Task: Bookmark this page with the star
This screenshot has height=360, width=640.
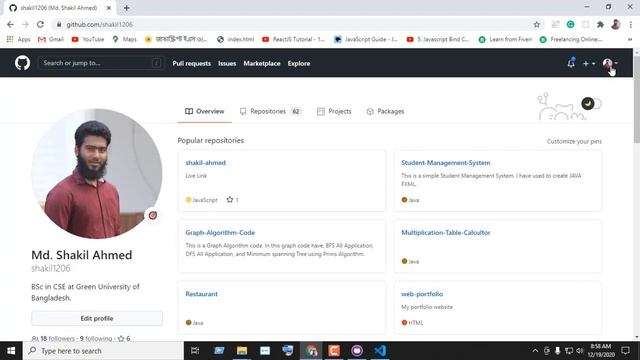Action: (536, 24)
